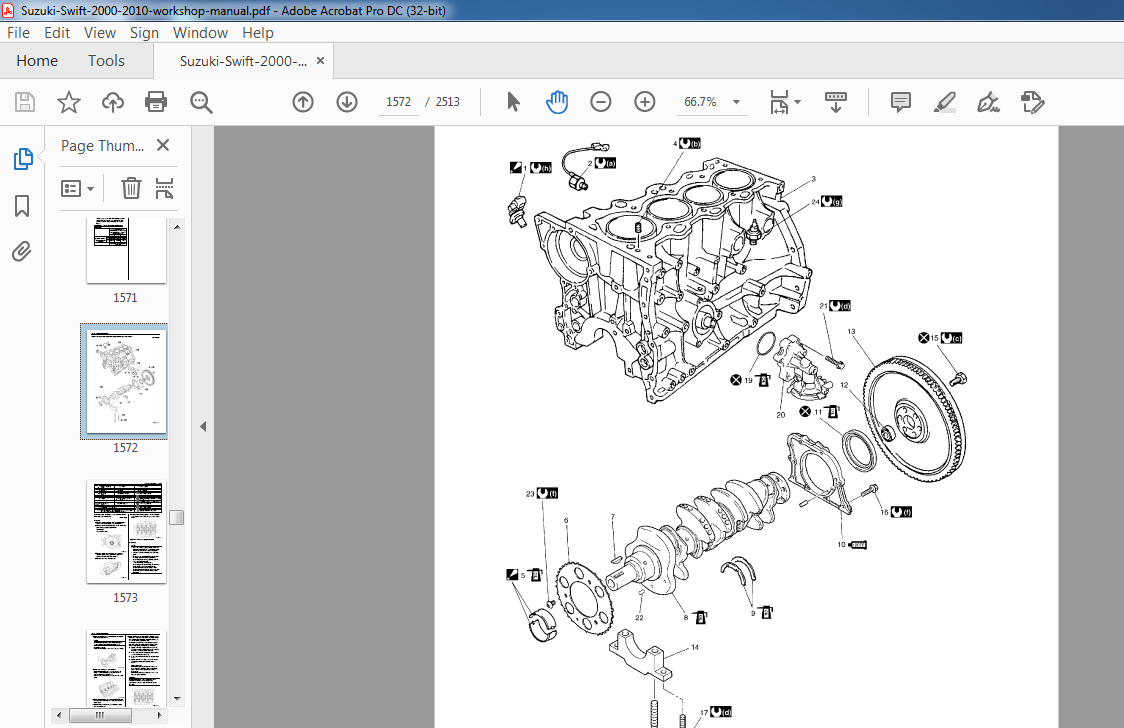Show the Bookmarks panel
1124x728 pixels.
coord(22,206)
